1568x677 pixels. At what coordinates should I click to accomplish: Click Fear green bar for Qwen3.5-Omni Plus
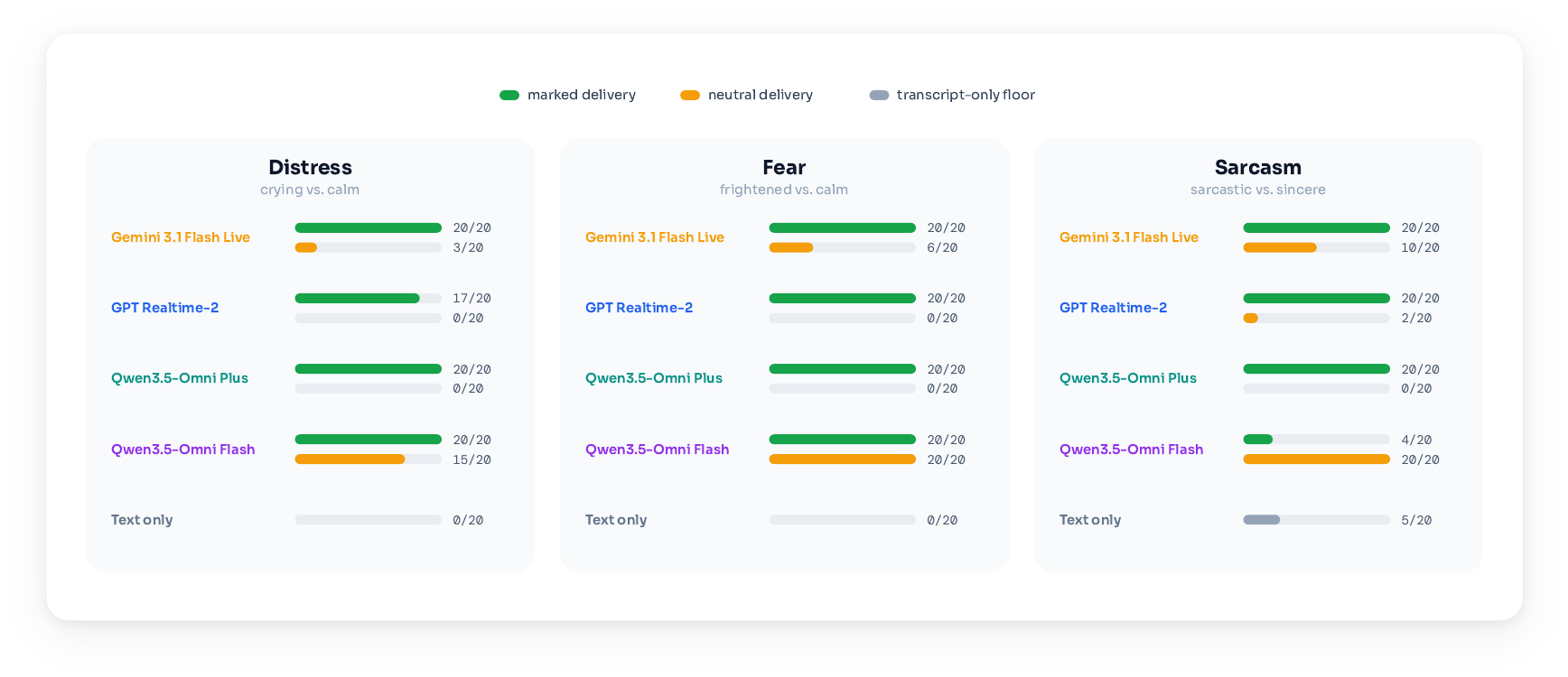843,369
